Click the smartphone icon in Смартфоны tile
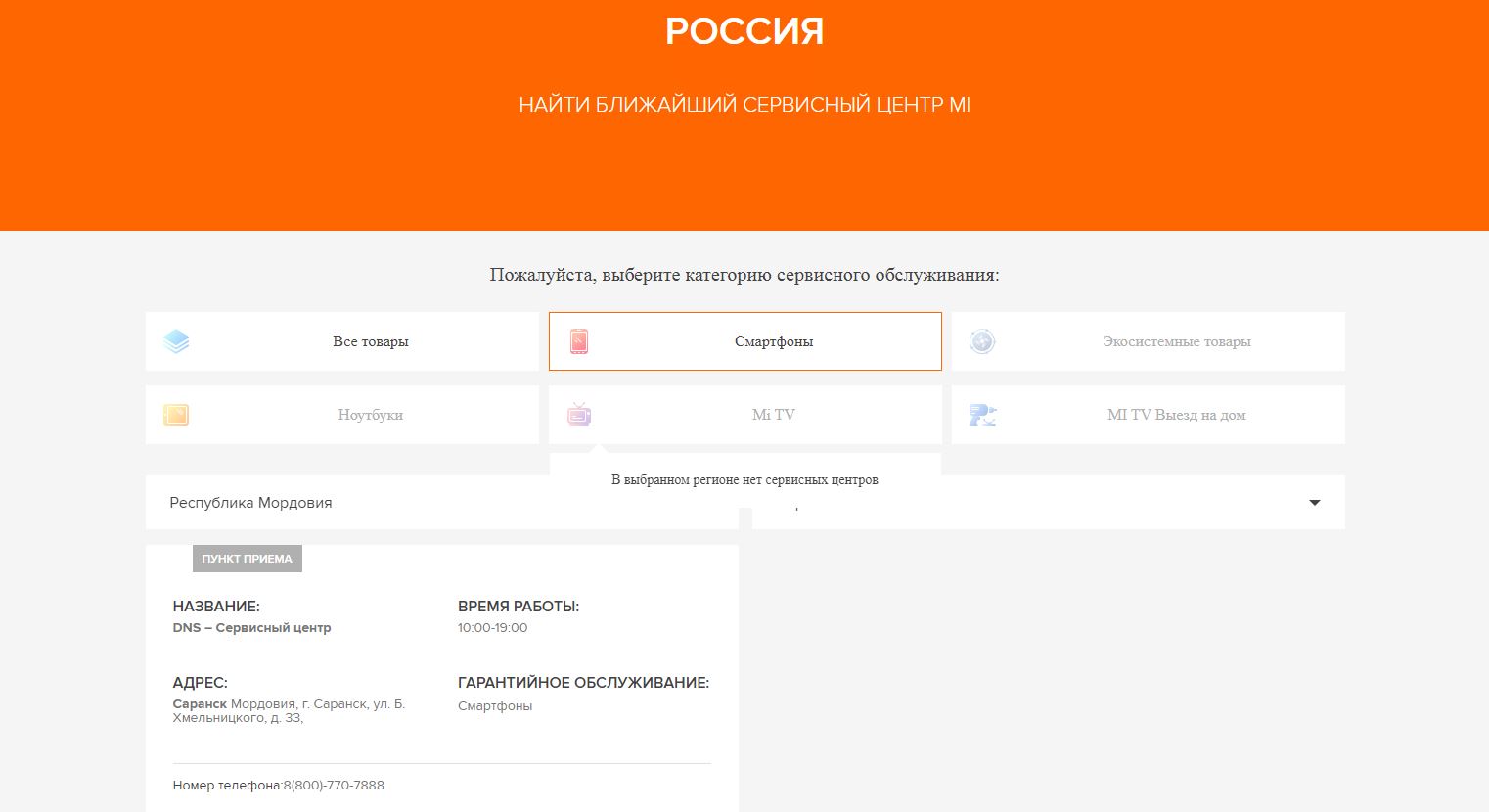The height and width of the screenshot is (812, 1489). pos(579,341)
